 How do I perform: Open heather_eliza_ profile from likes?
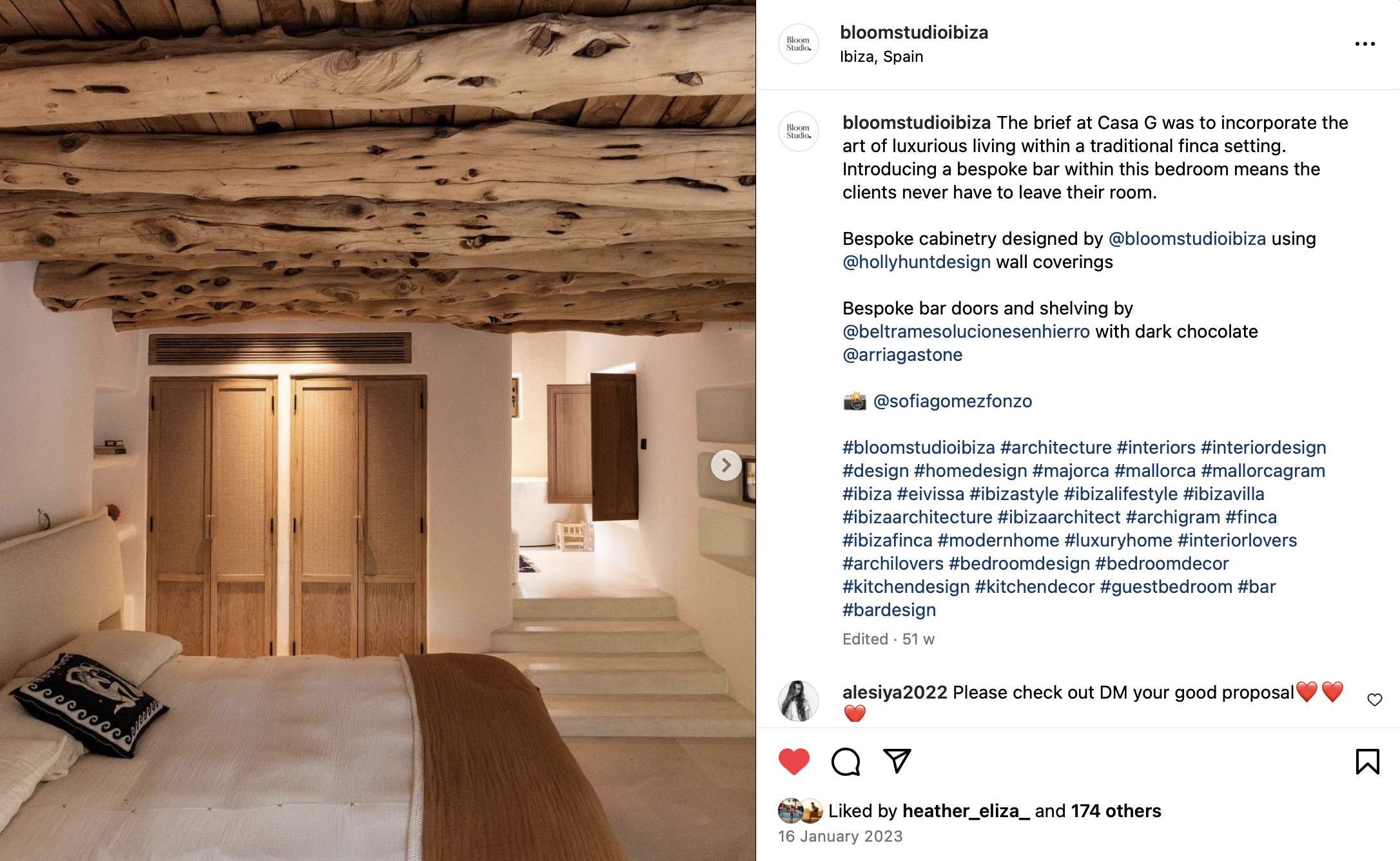click(966, 811)
